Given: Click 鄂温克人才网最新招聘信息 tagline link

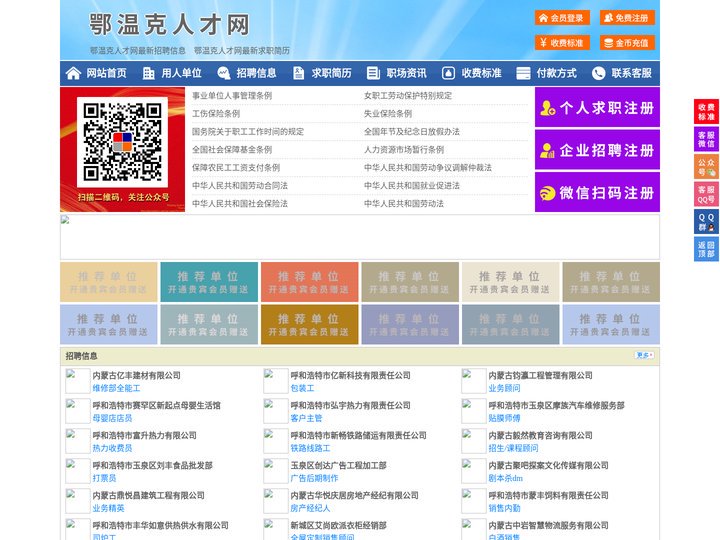Looking at the screenshot, I should [137, 51].
